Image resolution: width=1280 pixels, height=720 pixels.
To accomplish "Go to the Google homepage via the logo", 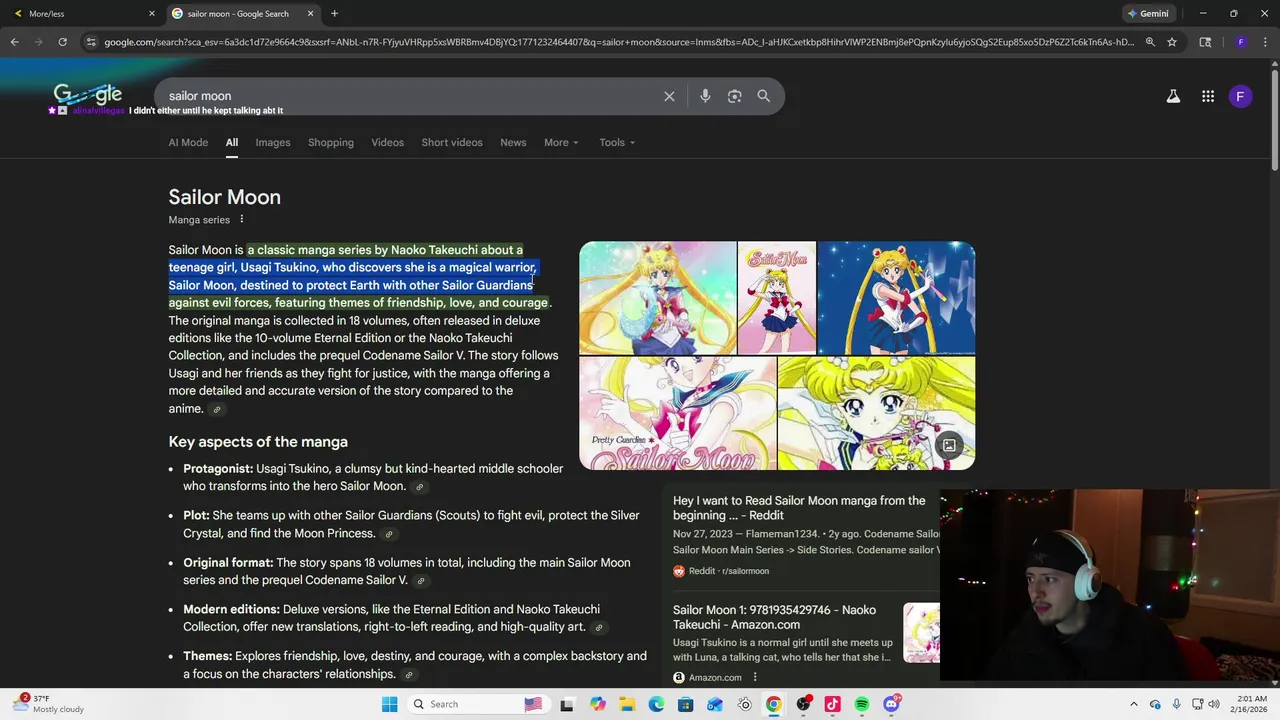I will tap(88, 95).
